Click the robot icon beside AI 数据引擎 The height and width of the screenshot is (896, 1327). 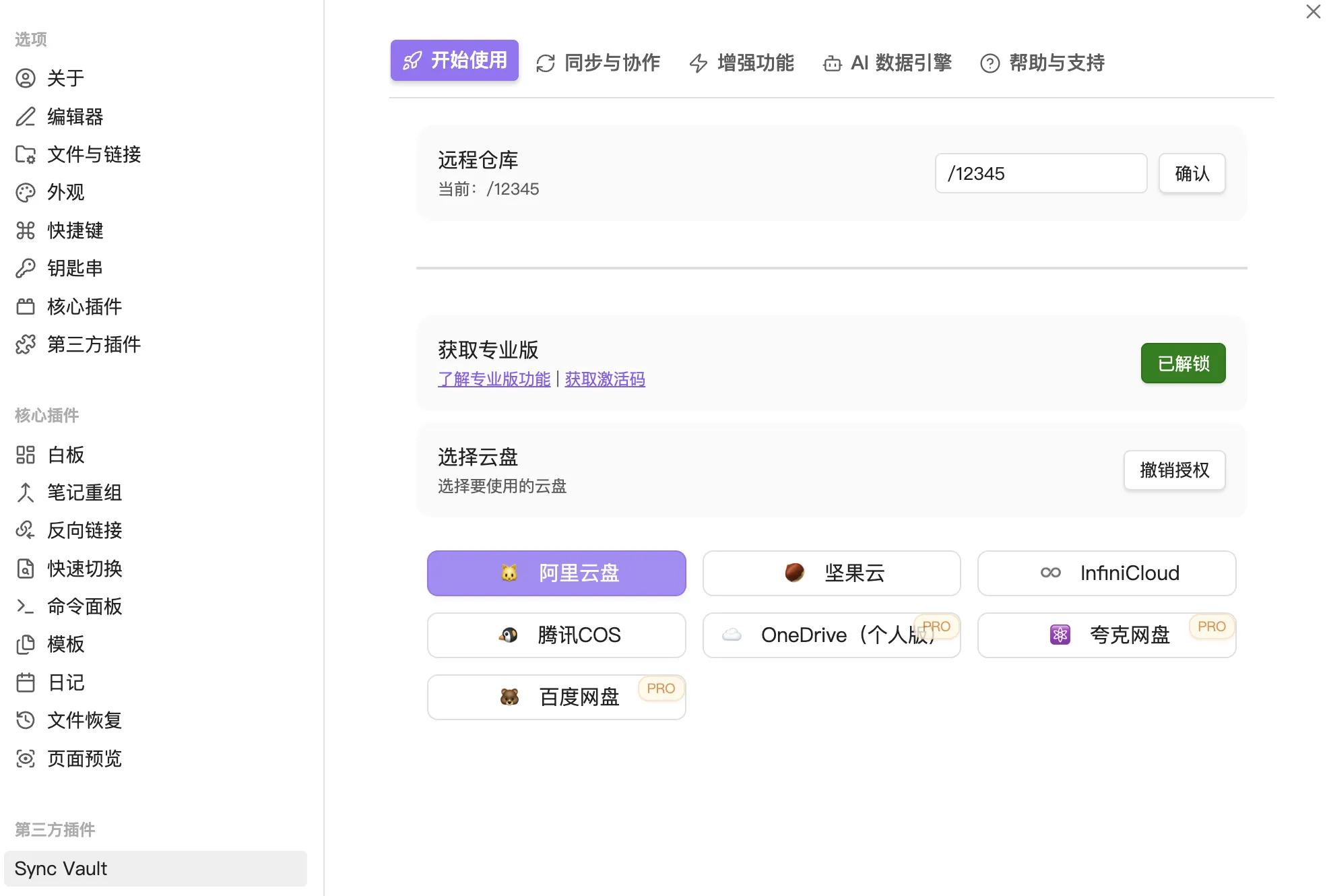[833, 63]
